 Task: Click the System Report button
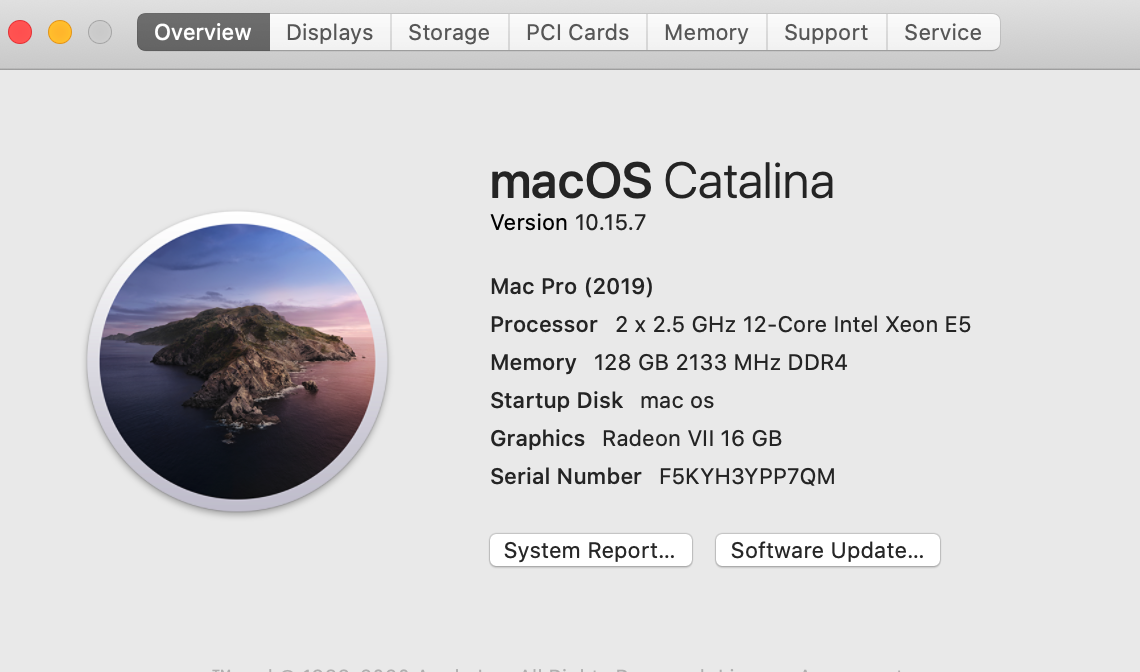click(590, 550)
